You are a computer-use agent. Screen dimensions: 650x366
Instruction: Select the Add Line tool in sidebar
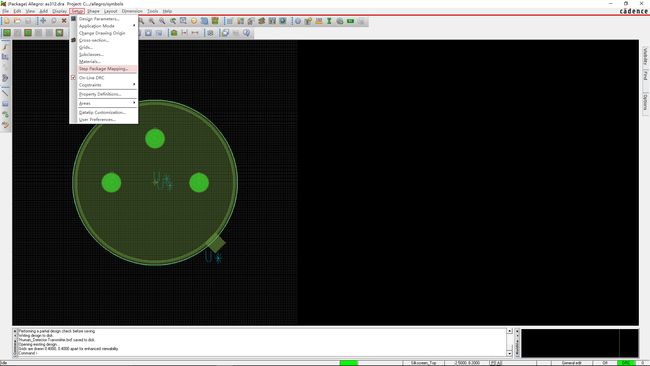pos(5,92)
